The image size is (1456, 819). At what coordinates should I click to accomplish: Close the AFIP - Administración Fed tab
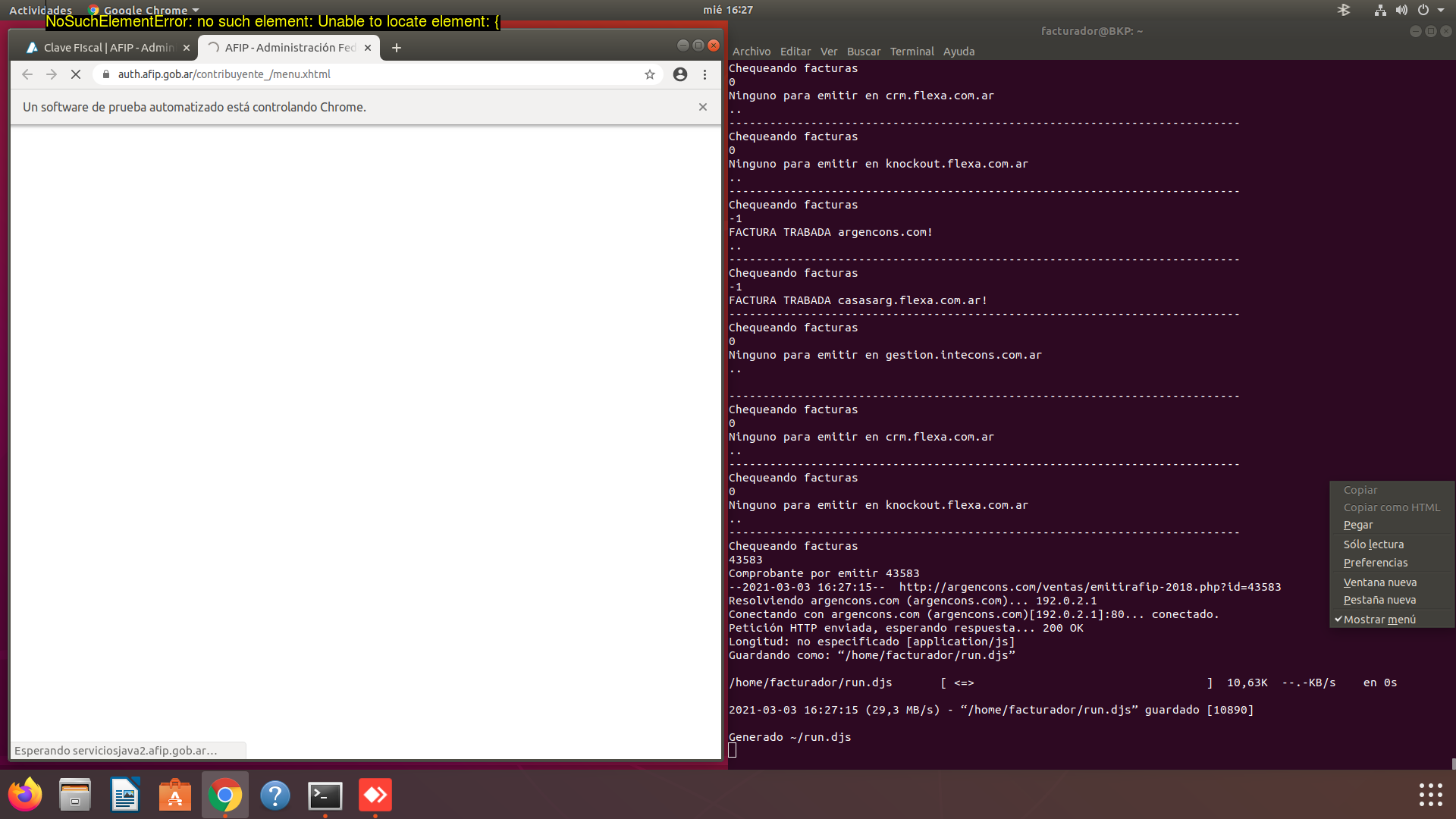click(x=368, y=48)
